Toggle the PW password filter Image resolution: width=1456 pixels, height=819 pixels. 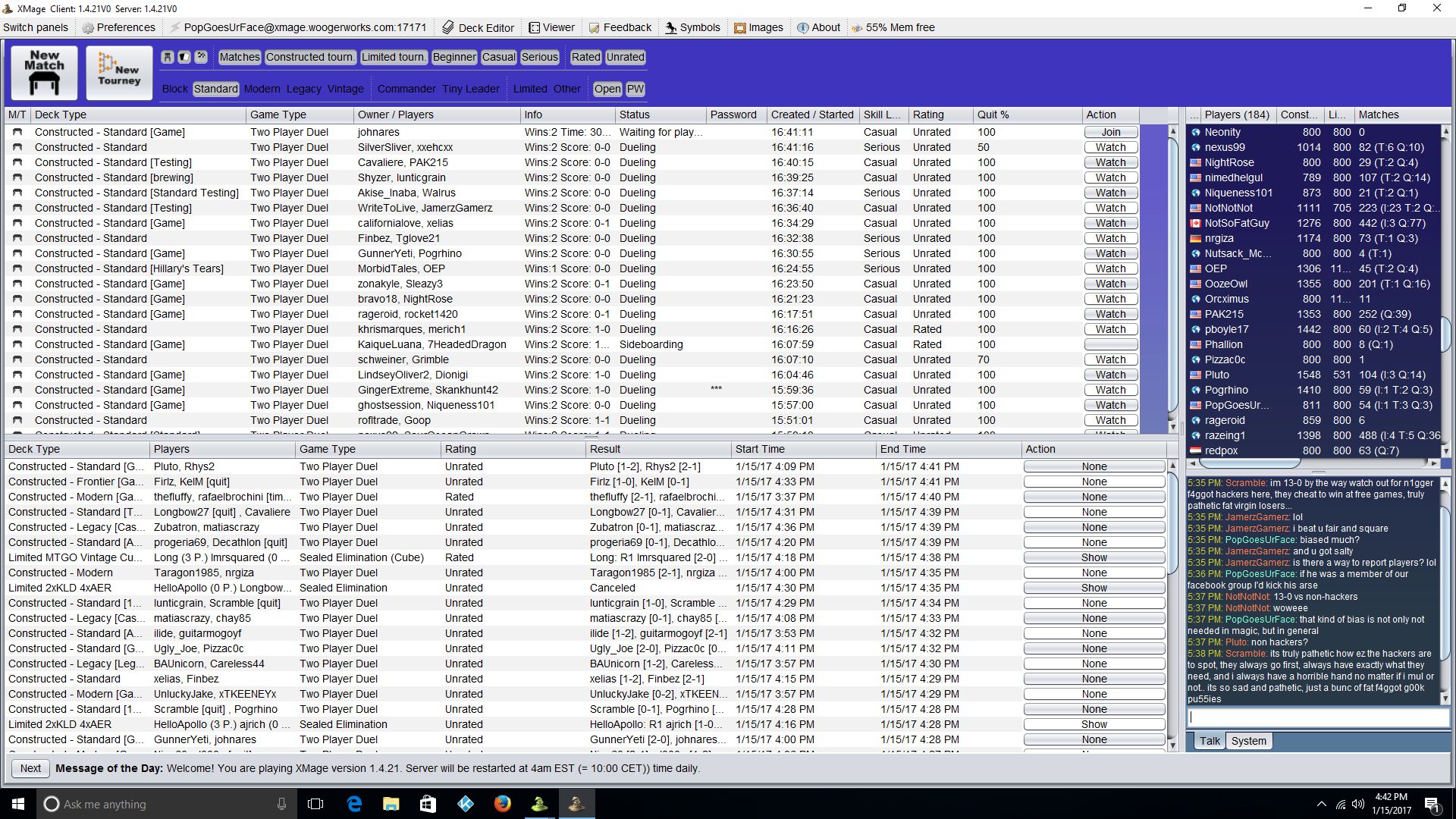coord(635,89)
